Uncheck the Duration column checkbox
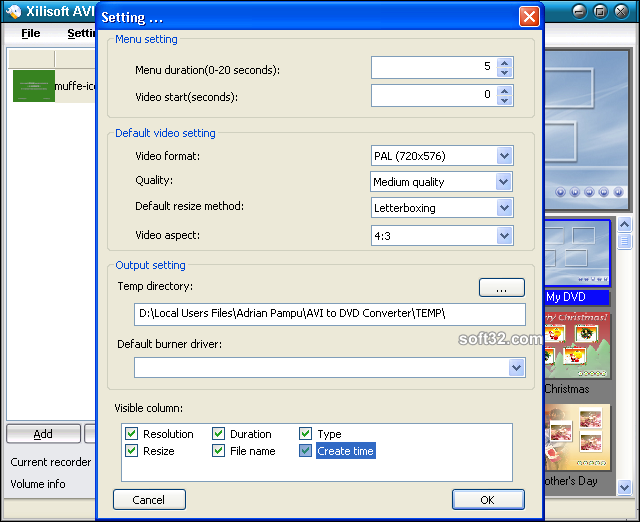640x522 pixels. coord(218,433)
